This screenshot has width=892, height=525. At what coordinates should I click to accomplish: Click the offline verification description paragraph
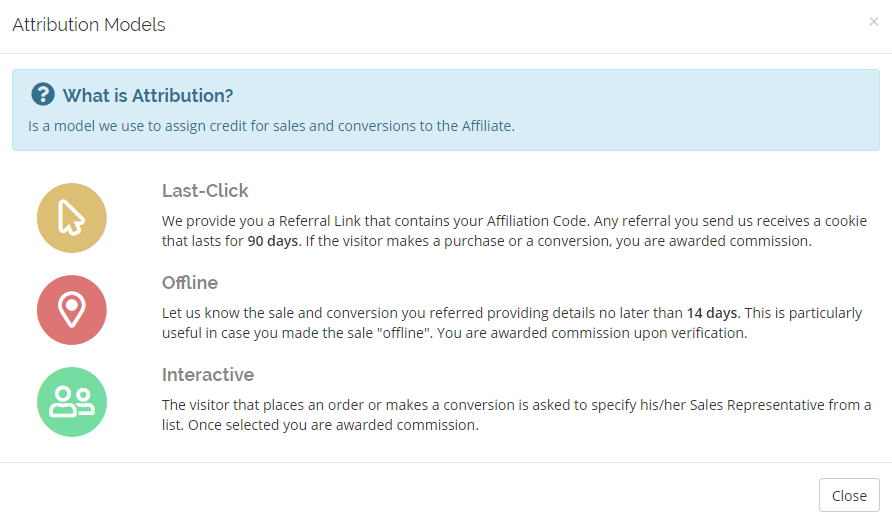[512, 323]
